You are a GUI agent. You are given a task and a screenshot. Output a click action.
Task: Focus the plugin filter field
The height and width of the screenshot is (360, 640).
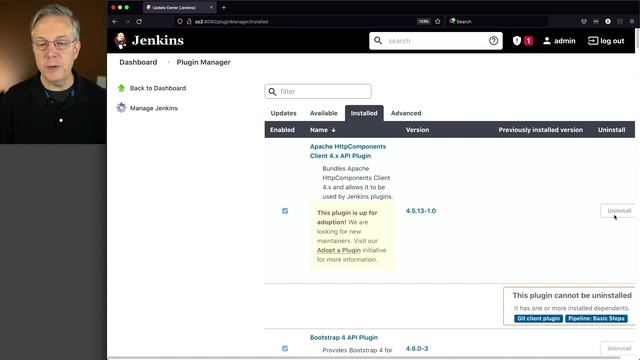(x=318, y=91)
